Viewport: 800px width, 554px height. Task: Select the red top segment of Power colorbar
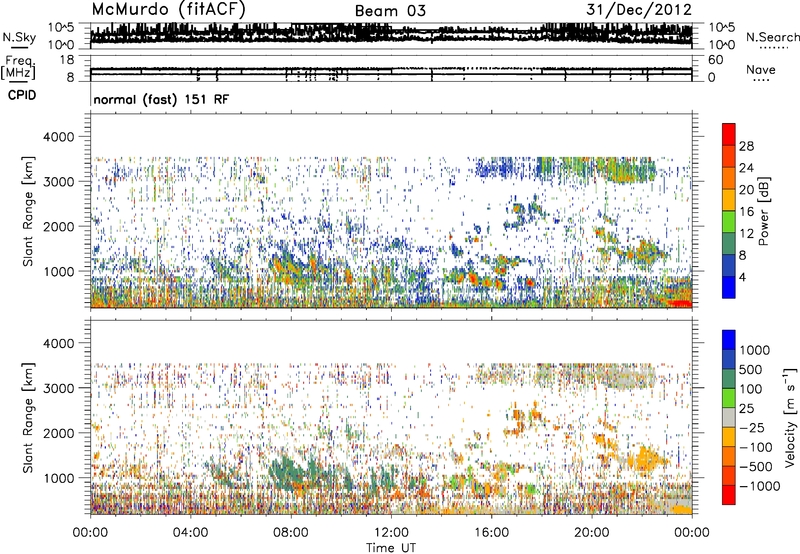[x=729, y=135]
